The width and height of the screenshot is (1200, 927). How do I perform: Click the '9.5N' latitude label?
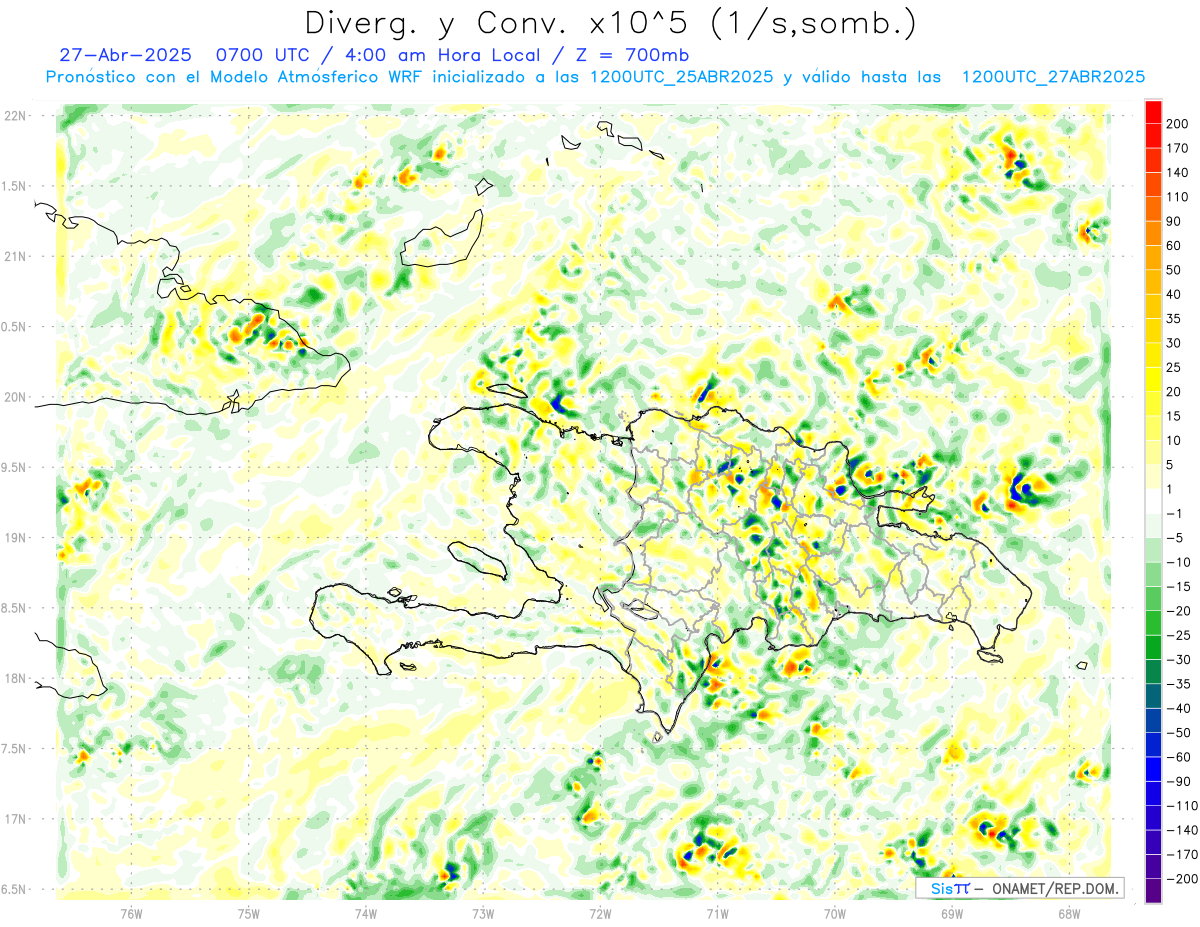(x=14, y=467)
